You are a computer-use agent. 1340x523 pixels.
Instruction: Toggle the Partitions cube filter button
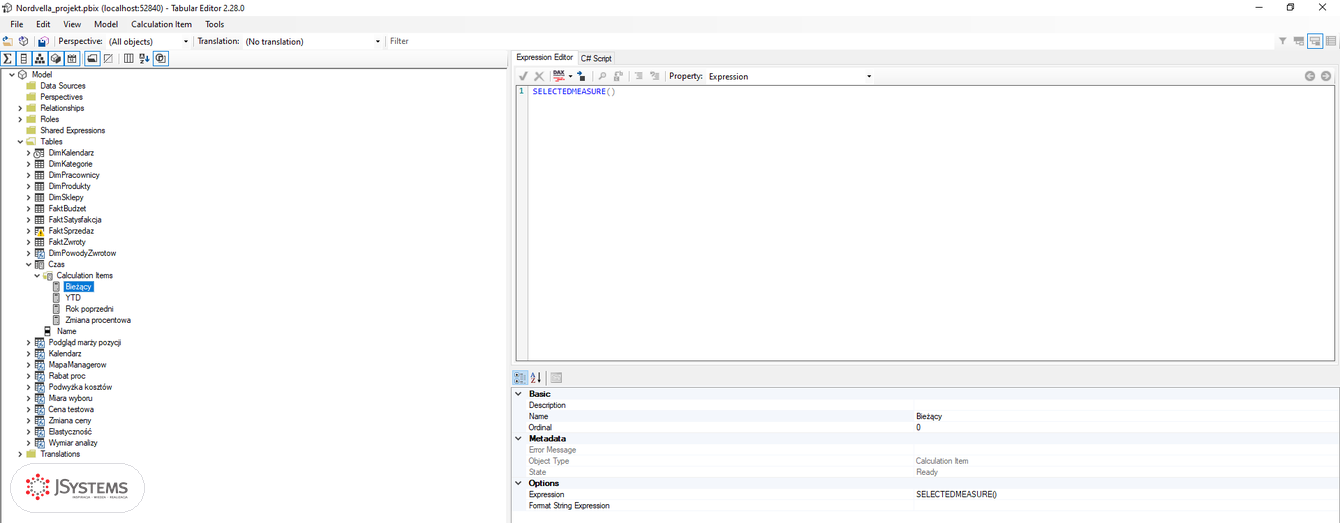click(56, 58)
